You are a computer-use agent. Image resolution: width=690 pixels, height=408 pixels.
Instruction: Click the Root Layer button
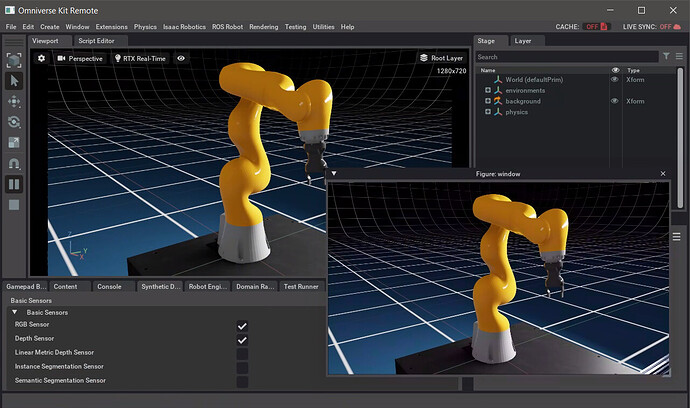click(441, 58)
